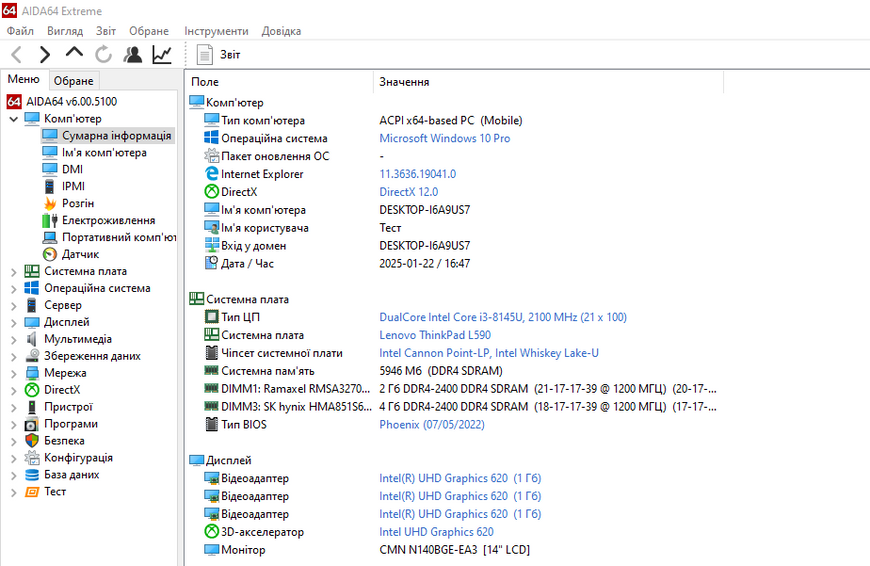This screenshot has width=870, height=566.
Task: Click the Безпека shield icon in tree
Action: click(32, 441)
